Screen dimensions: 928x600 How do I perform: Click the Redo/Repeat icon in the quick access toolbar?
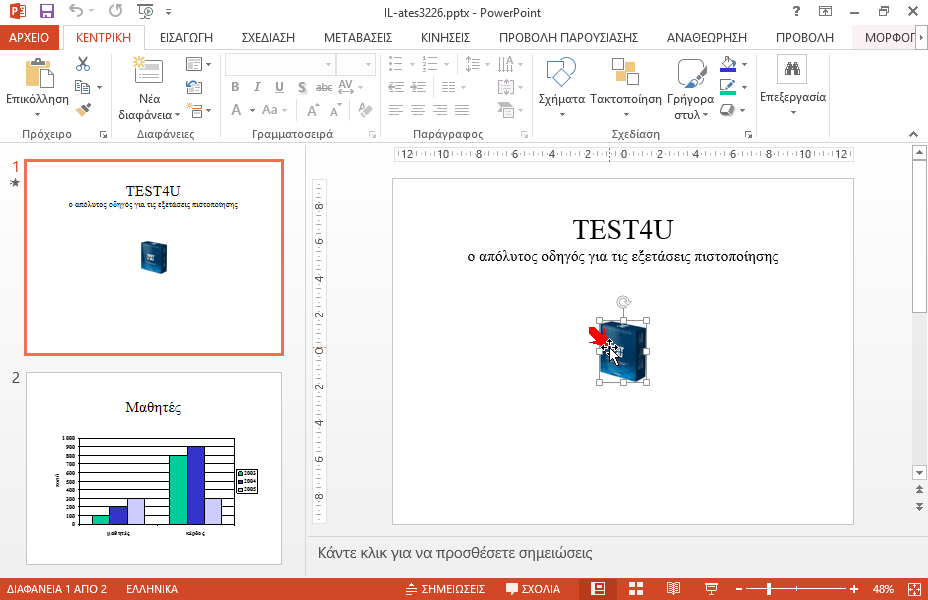coord(115,11)
